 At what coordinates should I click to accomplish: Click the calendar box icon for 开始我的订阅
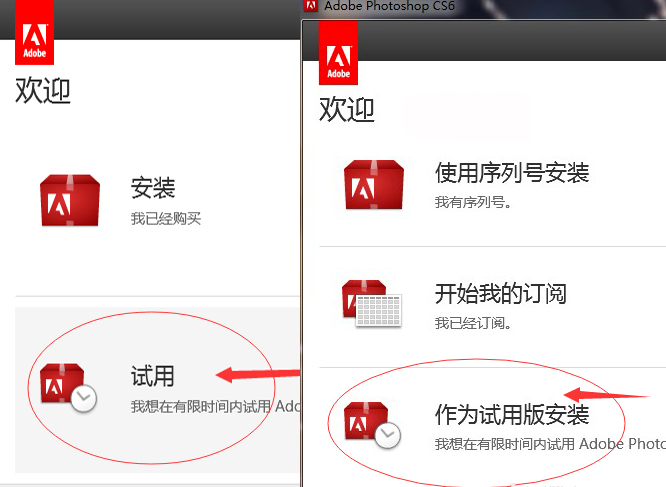coord(372,303)
